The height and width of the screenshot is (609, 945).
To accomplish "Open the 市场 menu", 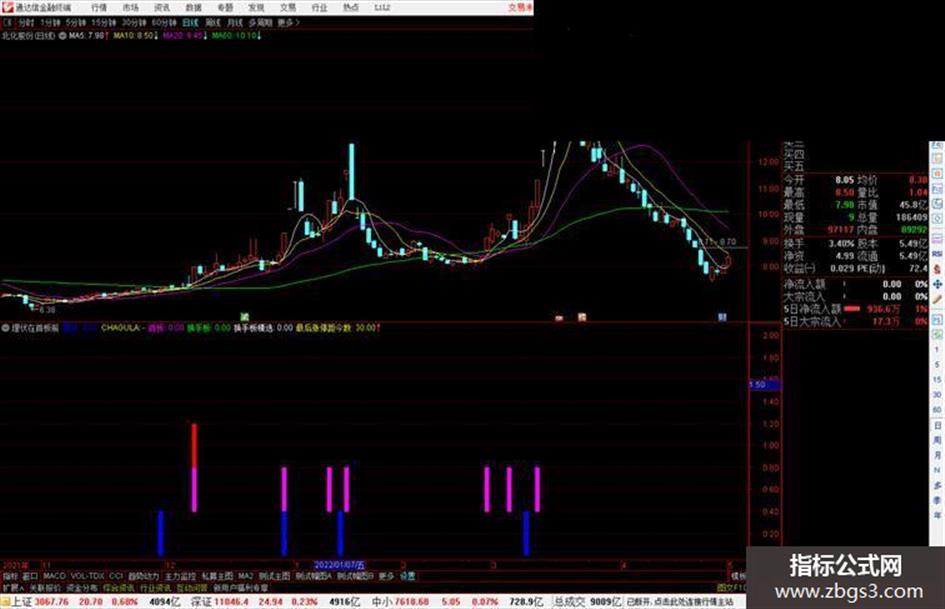I will pos(130,8).
